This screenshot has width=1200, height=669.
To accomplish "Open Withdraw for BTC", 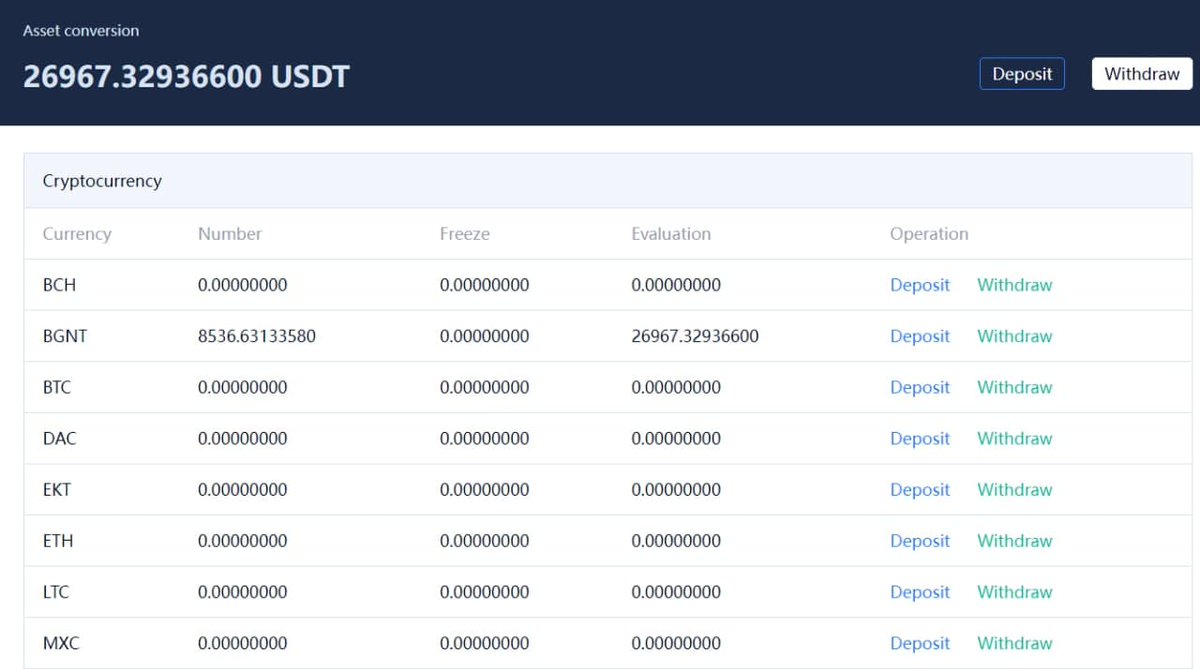I will point(1014,387).
